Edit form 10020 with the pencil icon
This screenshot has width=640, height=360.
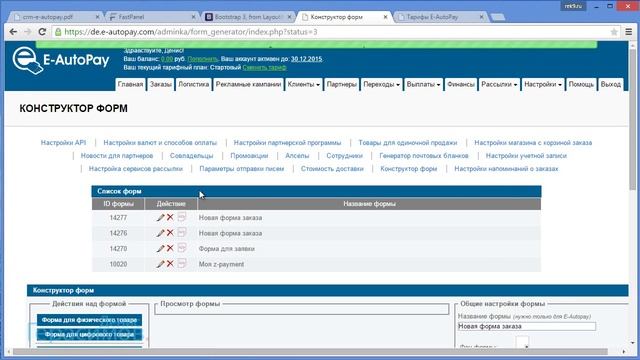click(x=160, y=264)
